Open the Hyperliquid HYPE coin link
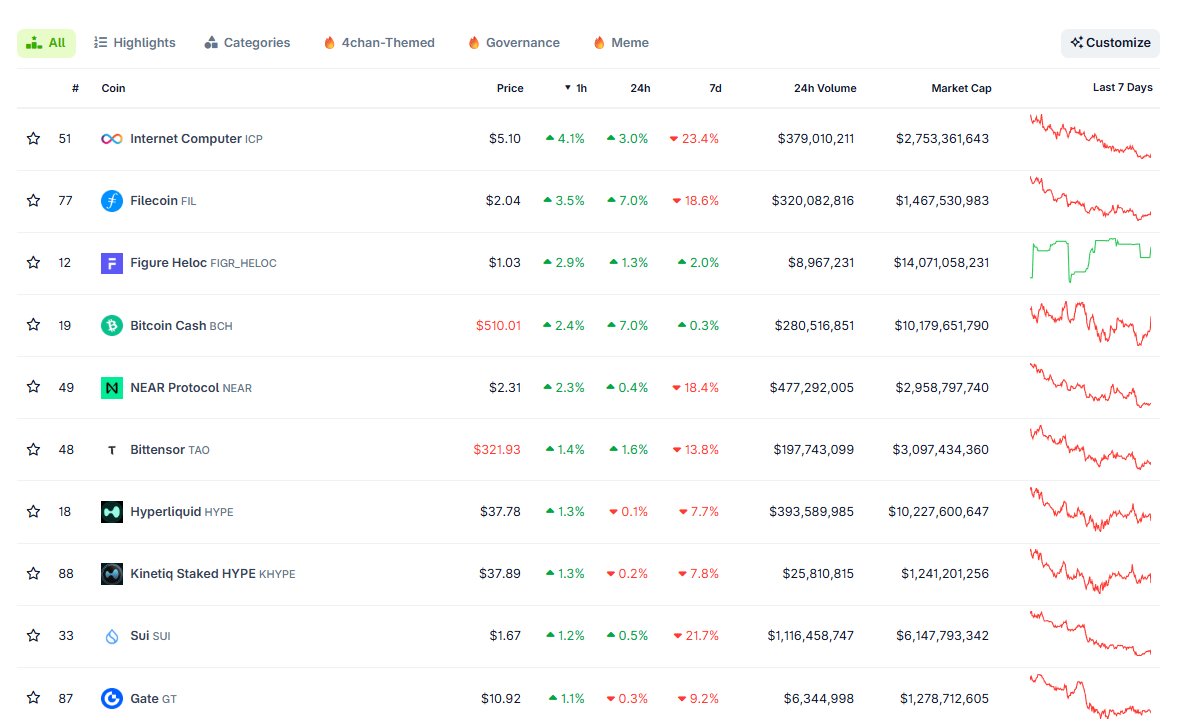Image resolution: width=1185 pixels, height=723 pixels. (182, 511)
